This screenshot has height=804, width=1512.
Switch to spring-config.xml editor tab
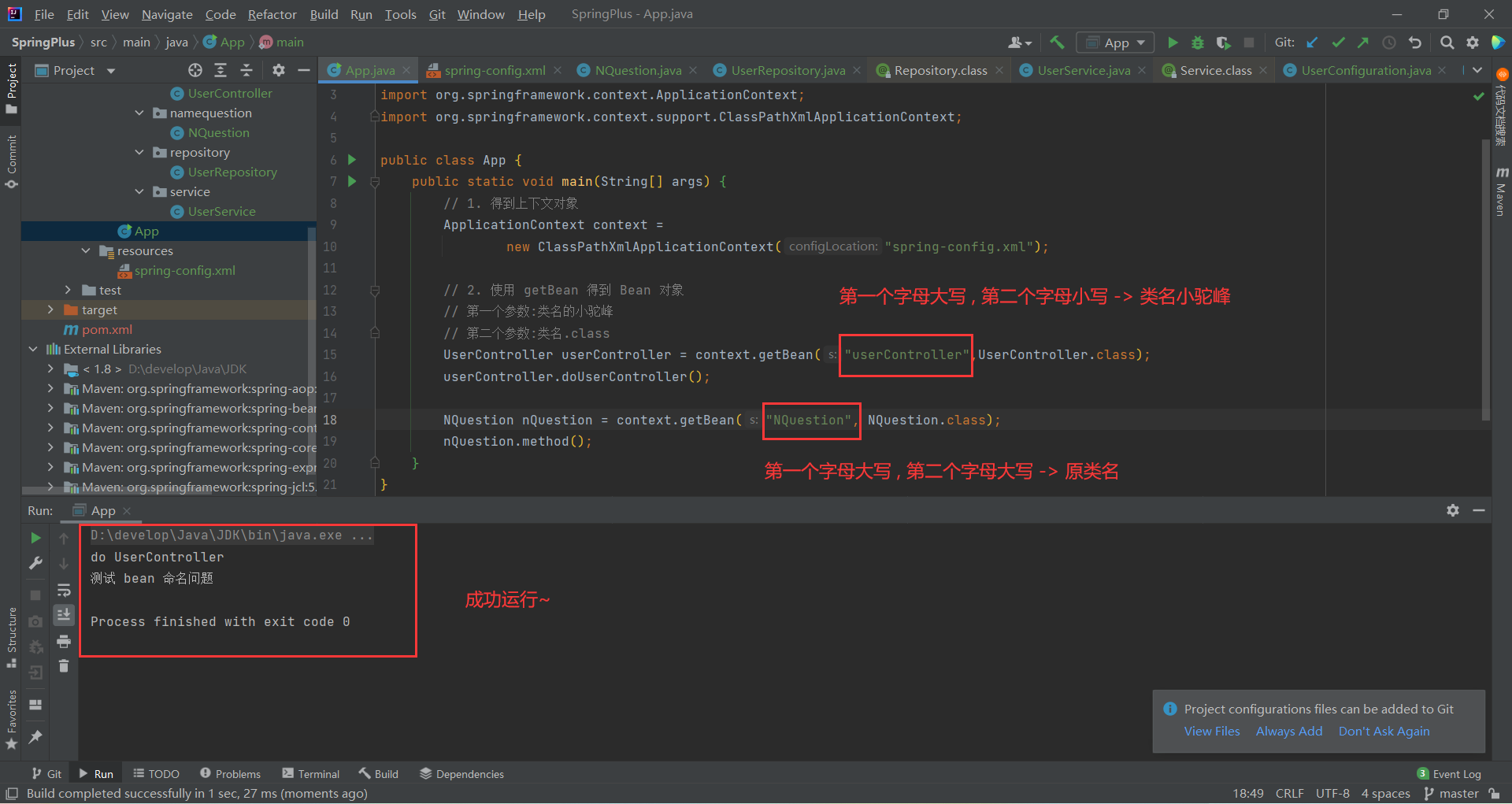(495, 70)
